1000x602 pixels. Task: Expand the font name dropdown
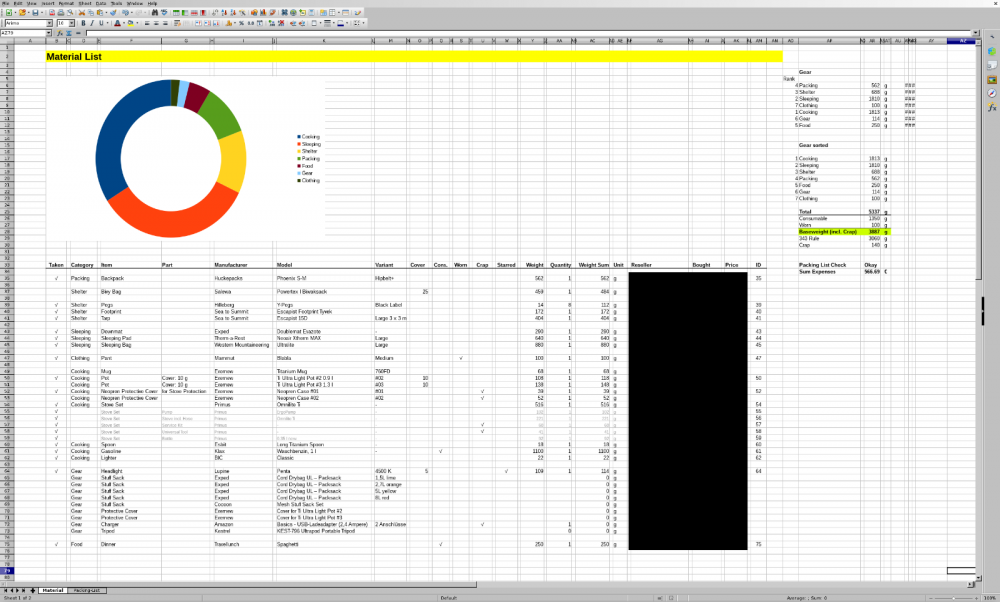click(x=50, y=22)
